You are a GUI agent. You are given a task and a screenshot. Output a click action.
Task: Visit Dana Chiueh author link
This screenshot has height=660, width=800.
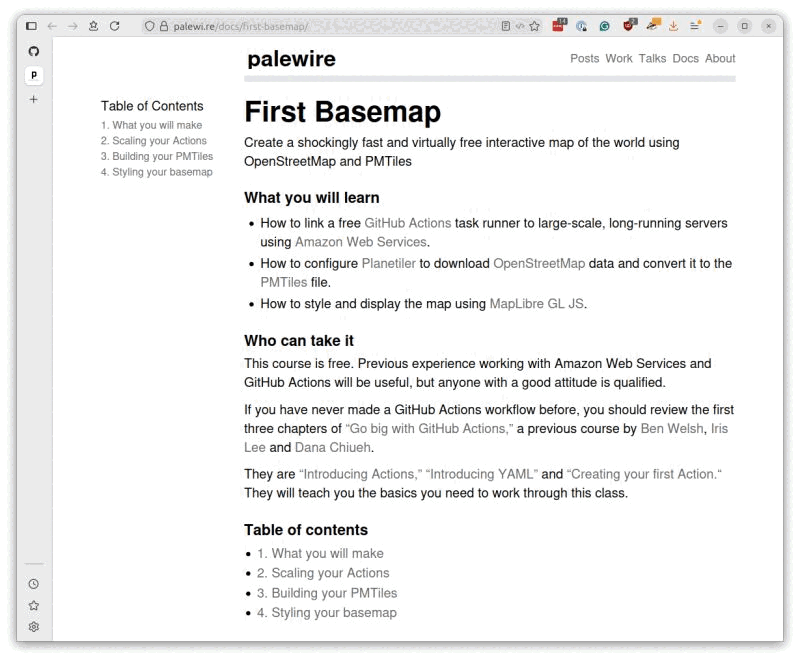coord(333,447)
